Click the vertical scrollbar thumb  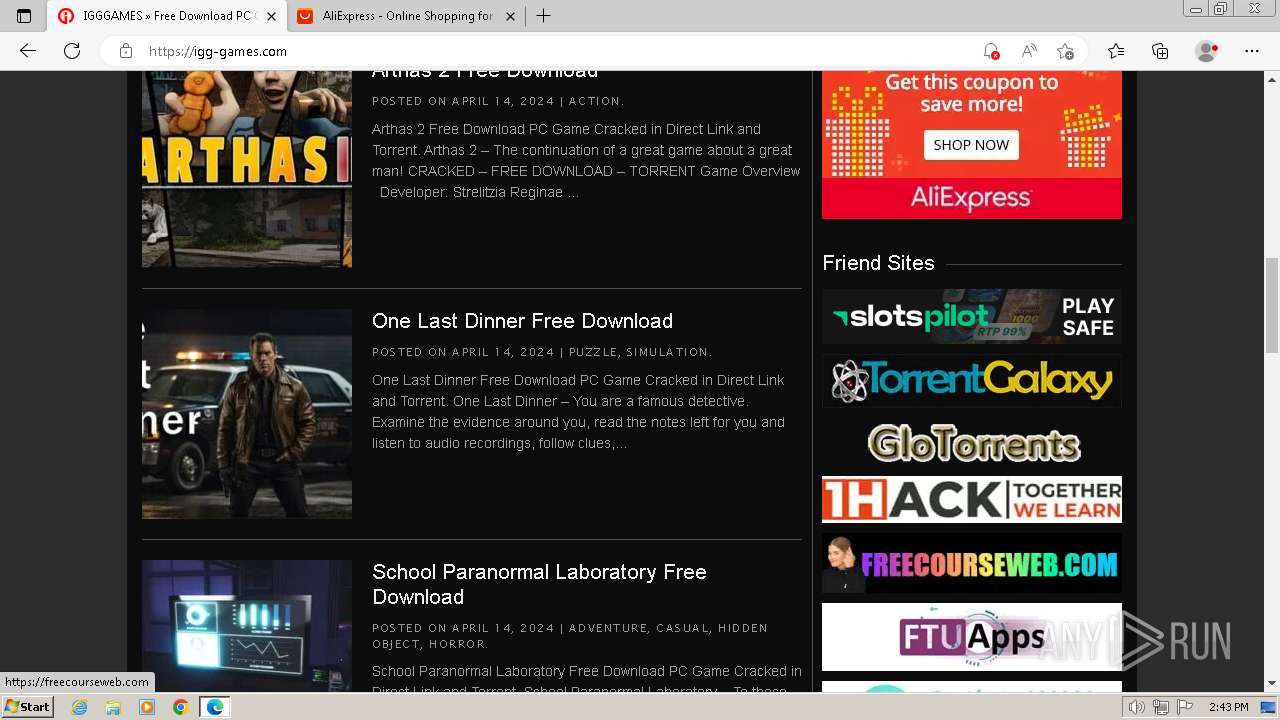[1272, 305]
